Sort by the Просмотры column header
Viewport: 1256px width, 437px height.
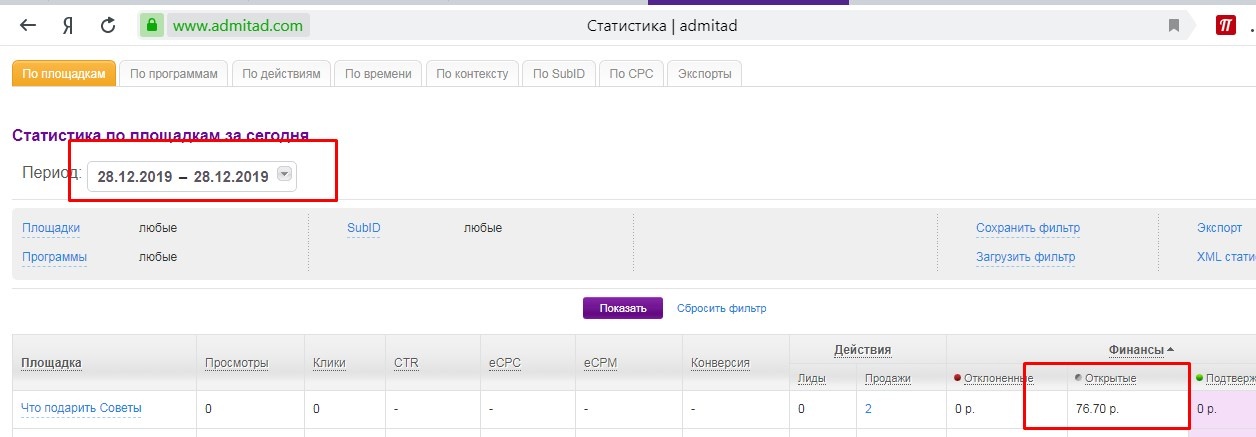236,363
